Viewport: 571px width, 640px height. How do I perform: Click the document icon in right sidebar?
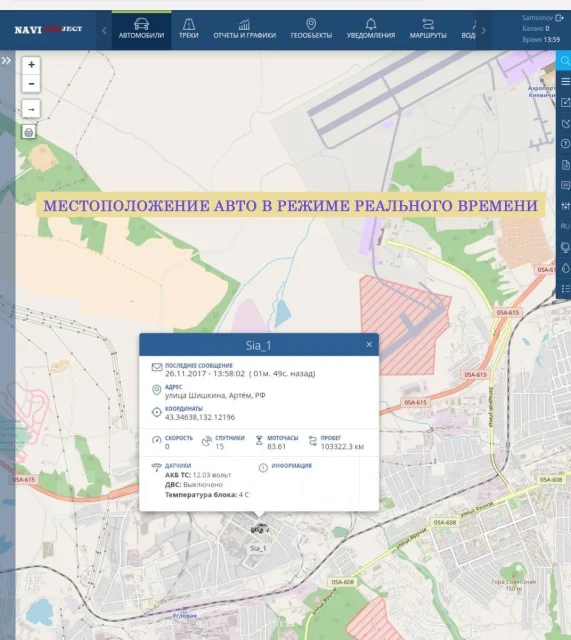pos(564,164)
